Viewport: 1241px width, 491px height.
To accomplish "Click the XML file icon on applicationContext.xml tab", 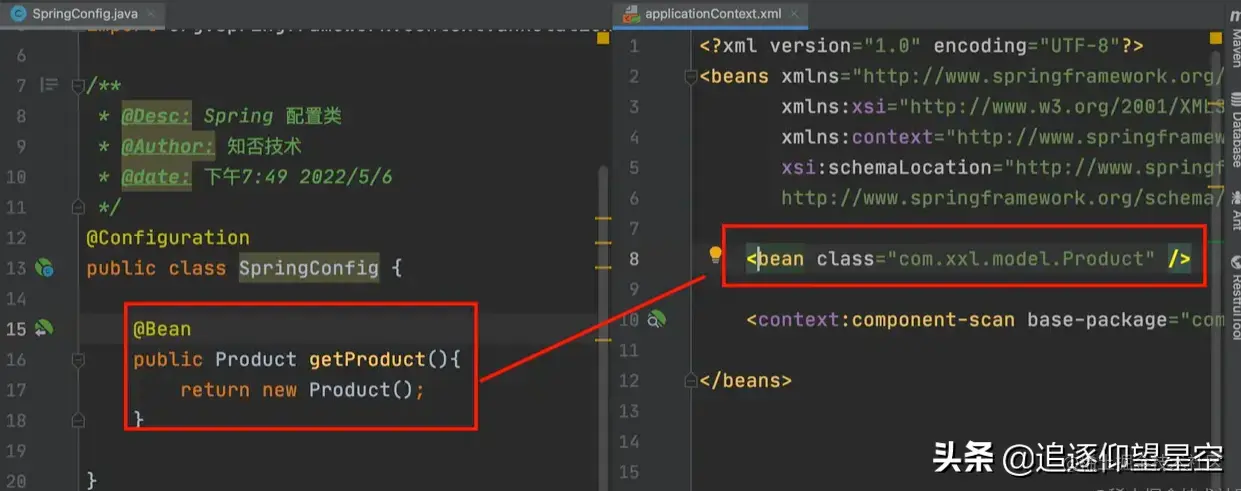I will point(632,13).
